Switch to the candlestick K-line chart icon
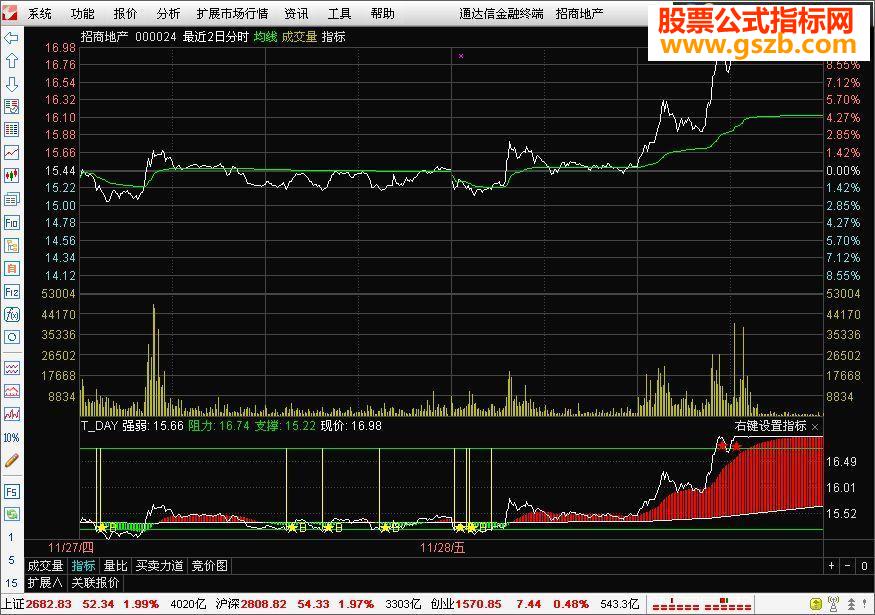Screen dimensions: 875x615 tap(11, 176)
